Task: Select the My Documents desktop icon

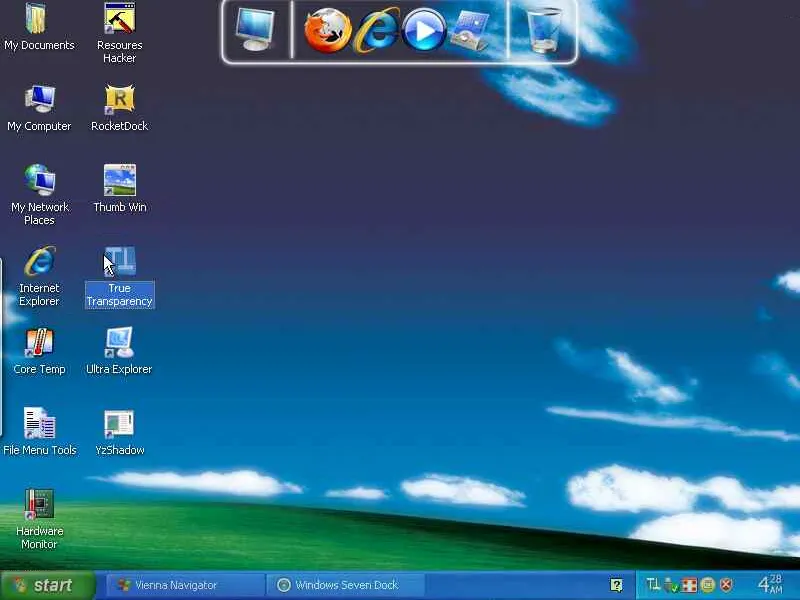Action: (x=39, y=27)
